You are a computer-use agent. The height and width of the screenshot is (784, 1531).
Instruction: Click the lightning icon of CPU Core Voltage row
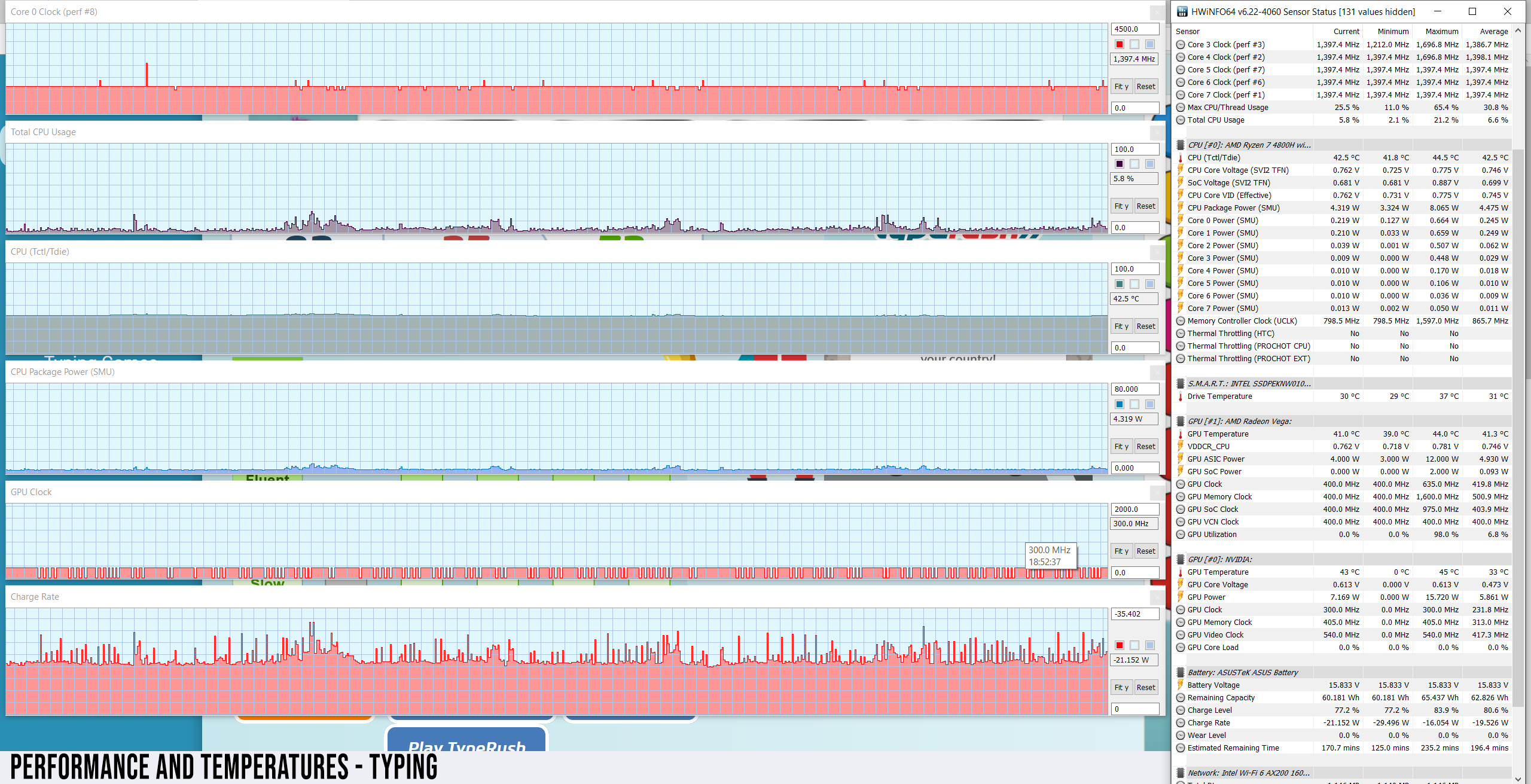1181,170
